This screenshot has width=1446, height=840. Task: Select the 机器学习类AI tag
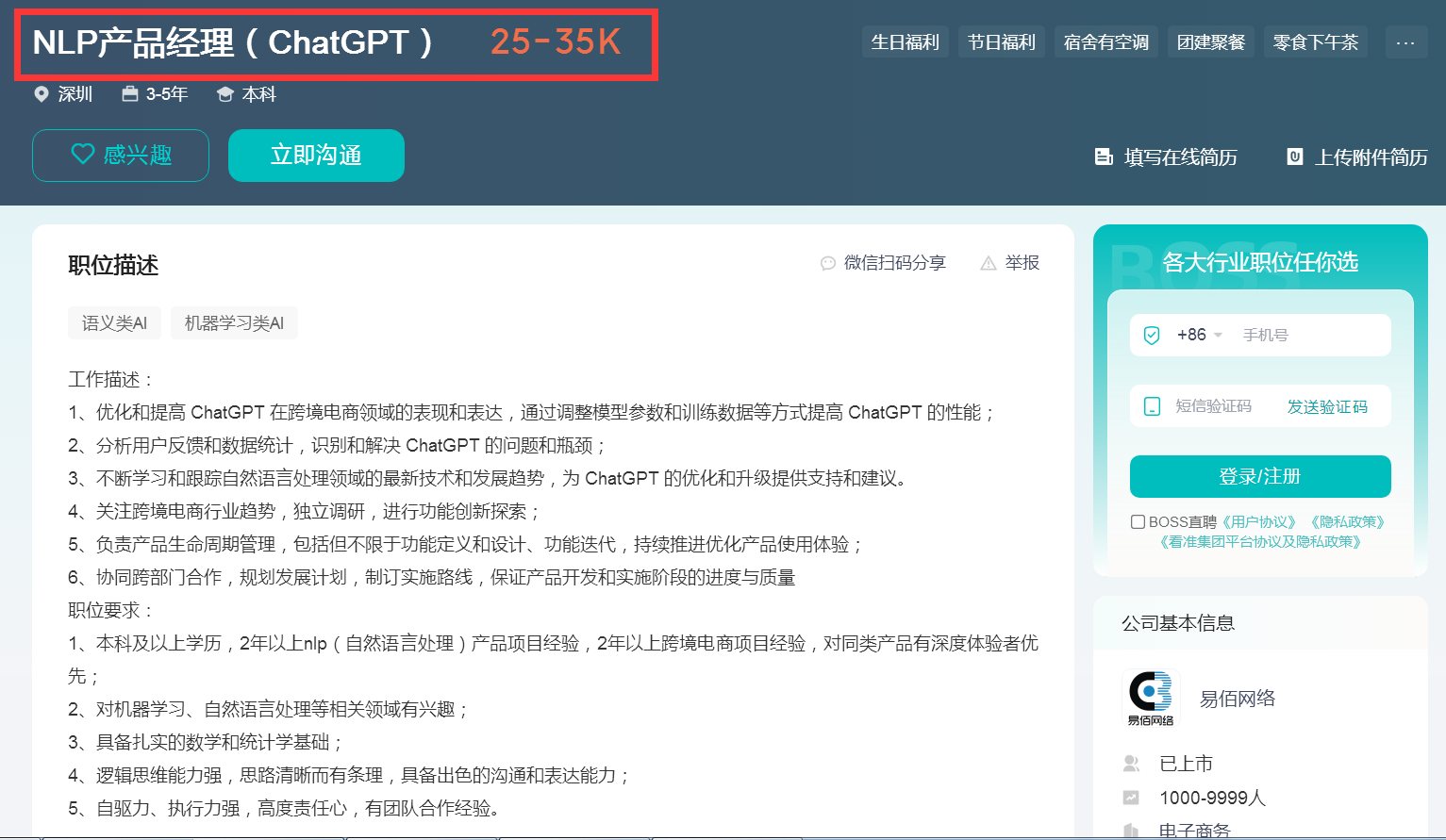(234, 323)
